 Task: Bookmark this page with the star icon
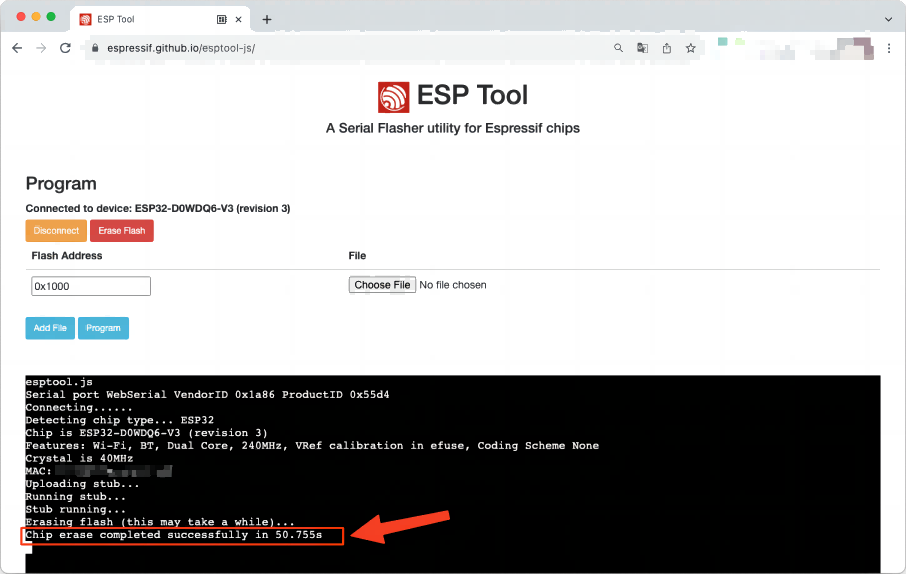[x=690, y=48]
